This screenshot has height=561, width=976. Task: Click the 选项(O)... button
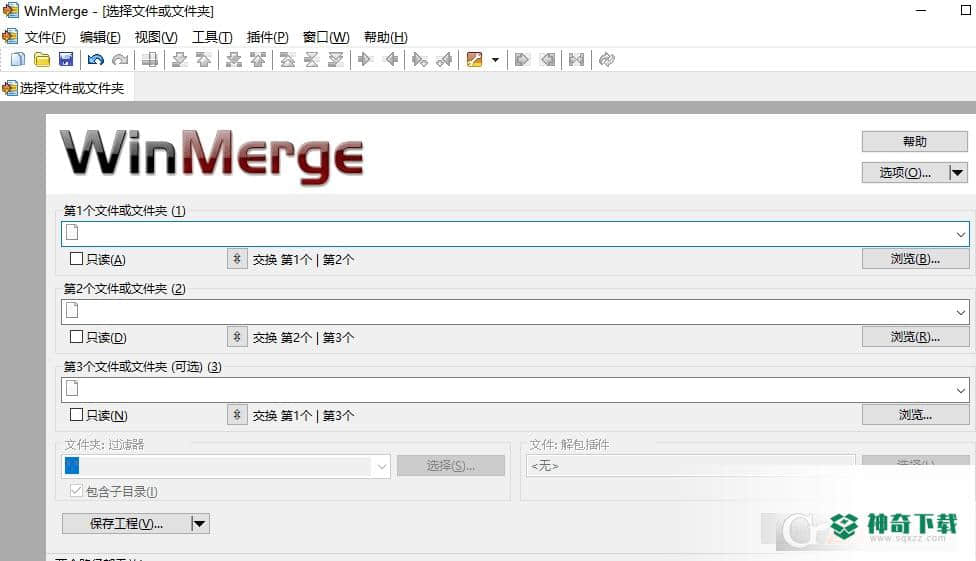[x=906, y=172]
